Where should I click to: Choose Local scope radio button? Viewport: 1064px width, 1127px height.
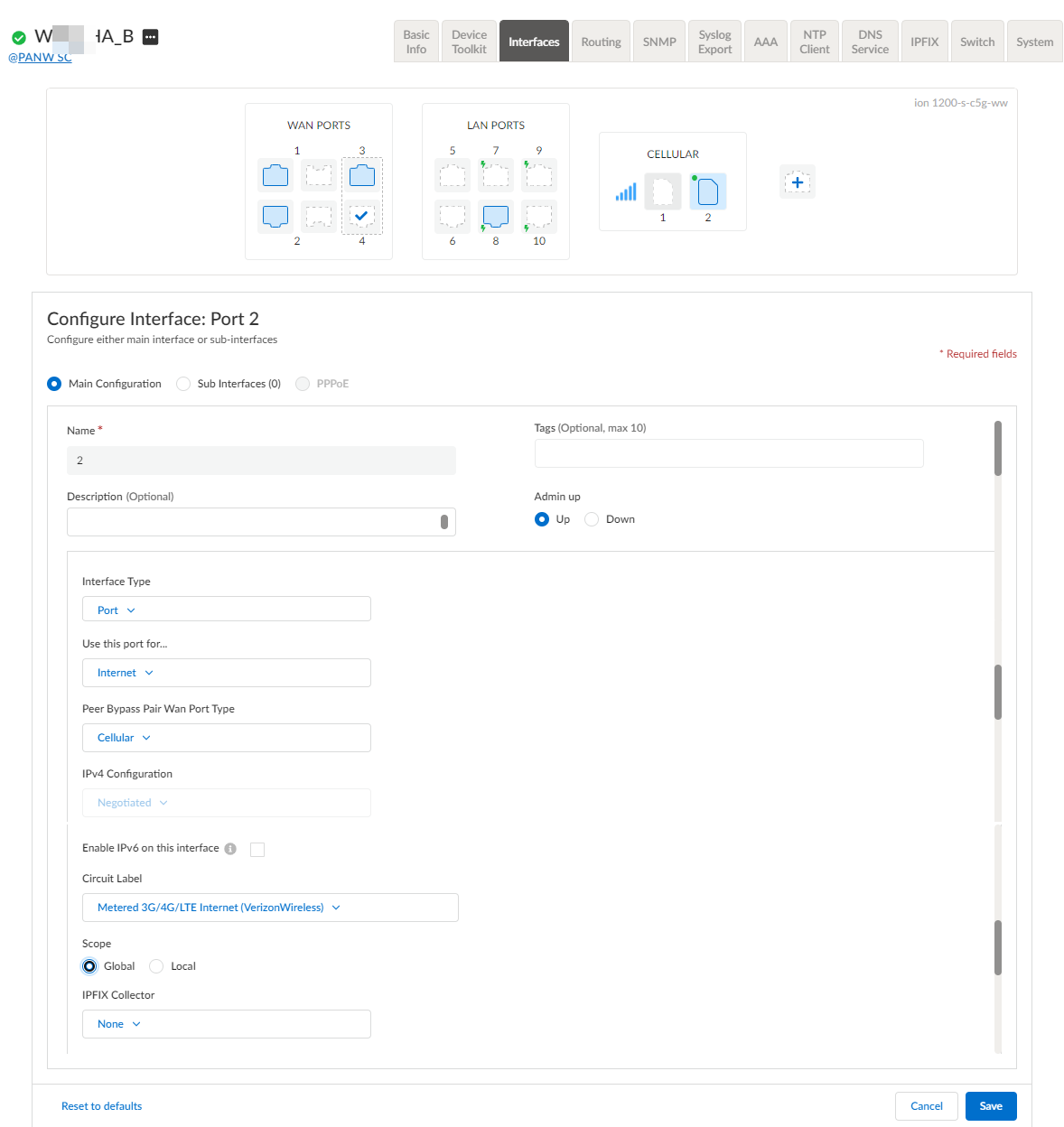156,966
